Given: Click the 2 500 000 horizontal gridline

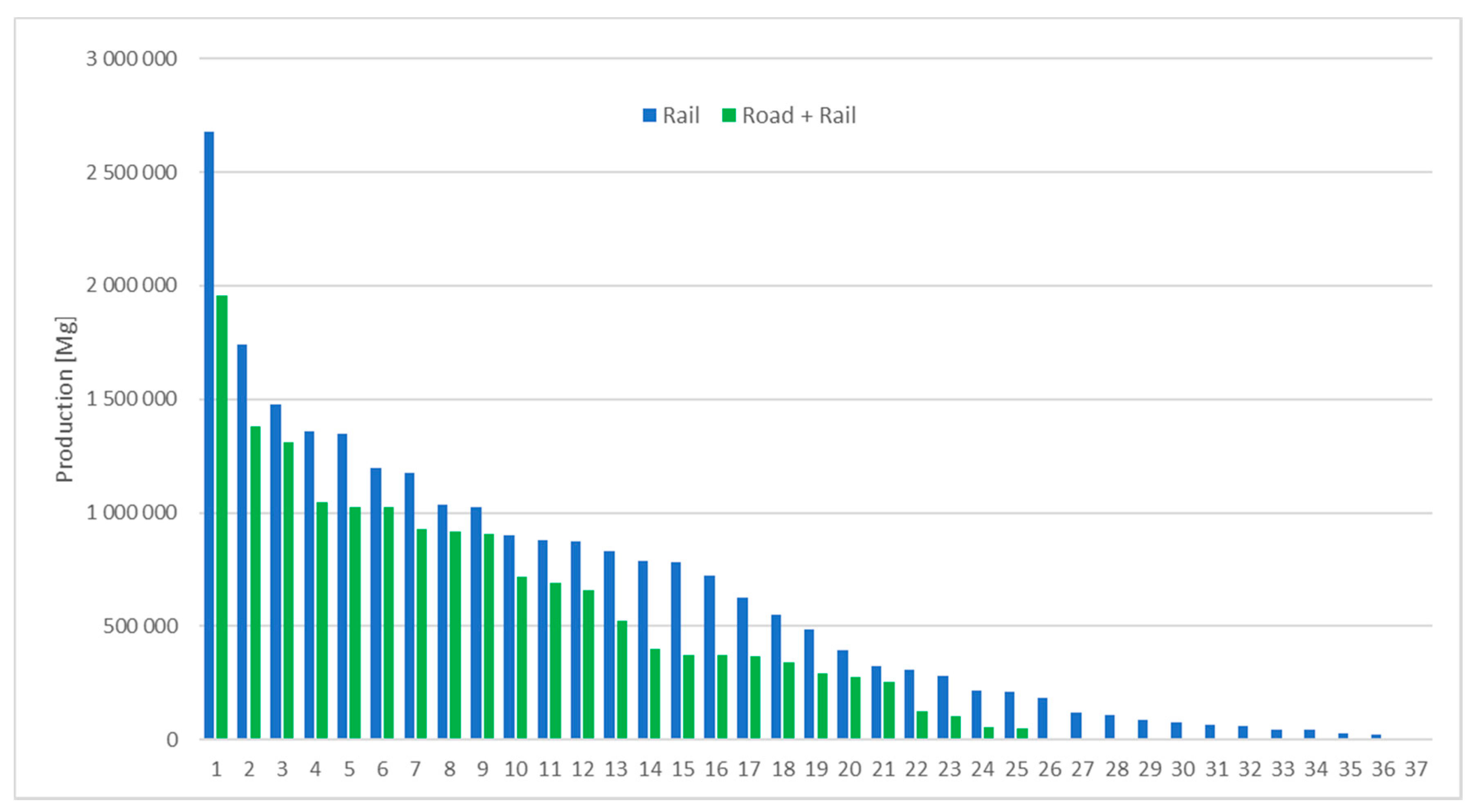Looking at the screenshot, I should tap(804, 172).
